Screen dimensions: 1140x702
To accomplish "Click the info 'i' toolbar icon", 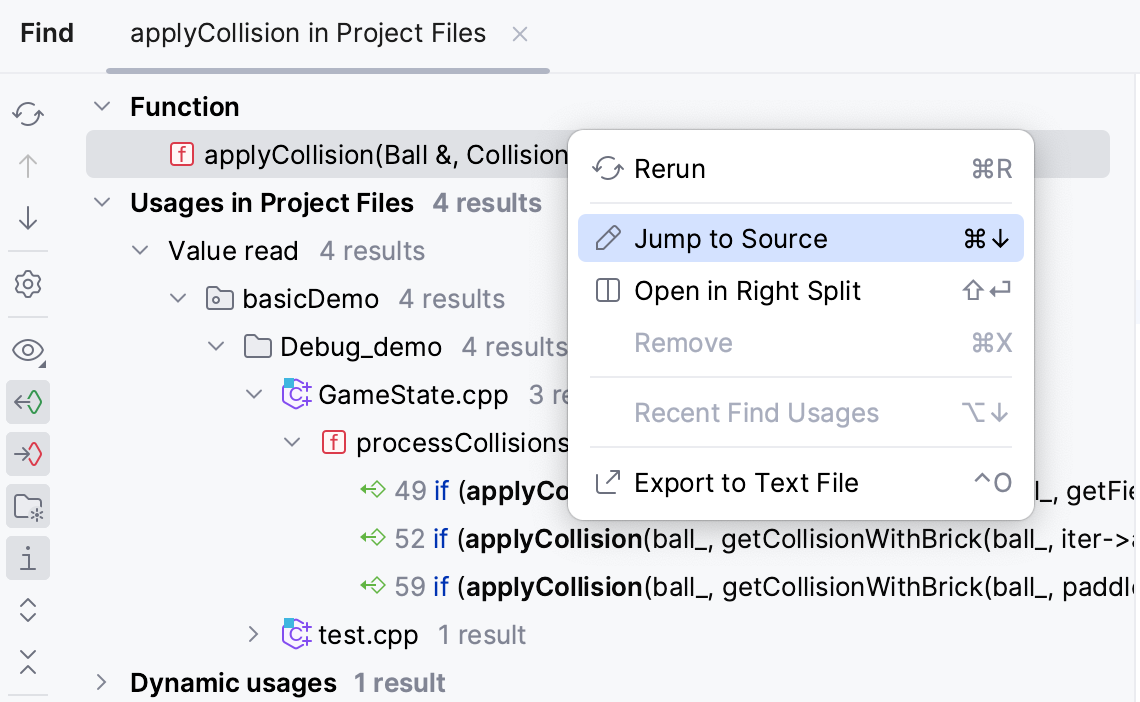I will (x=28, y=558).
